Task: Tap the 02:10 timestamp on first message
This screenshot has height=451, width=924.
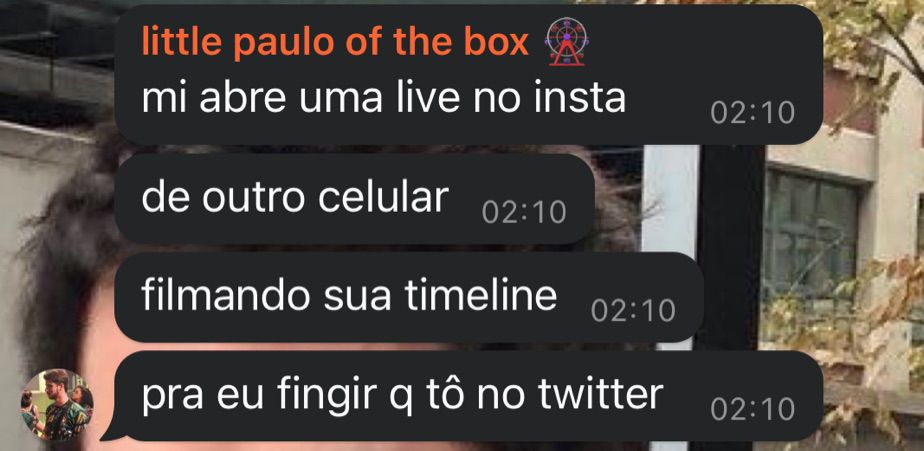Action: point(753,113)
